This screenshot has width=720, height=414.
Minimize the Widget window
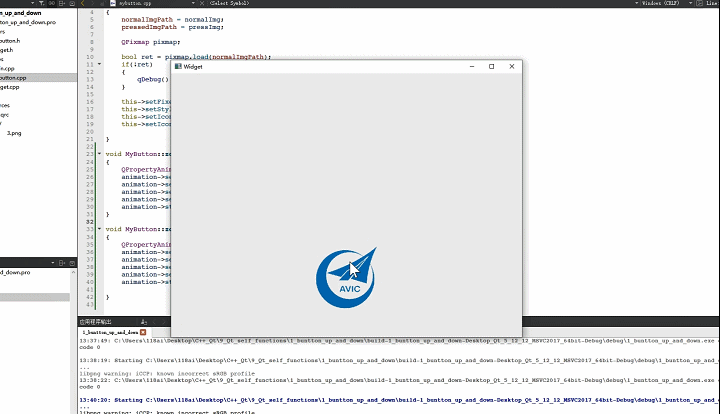click(472, 67)
